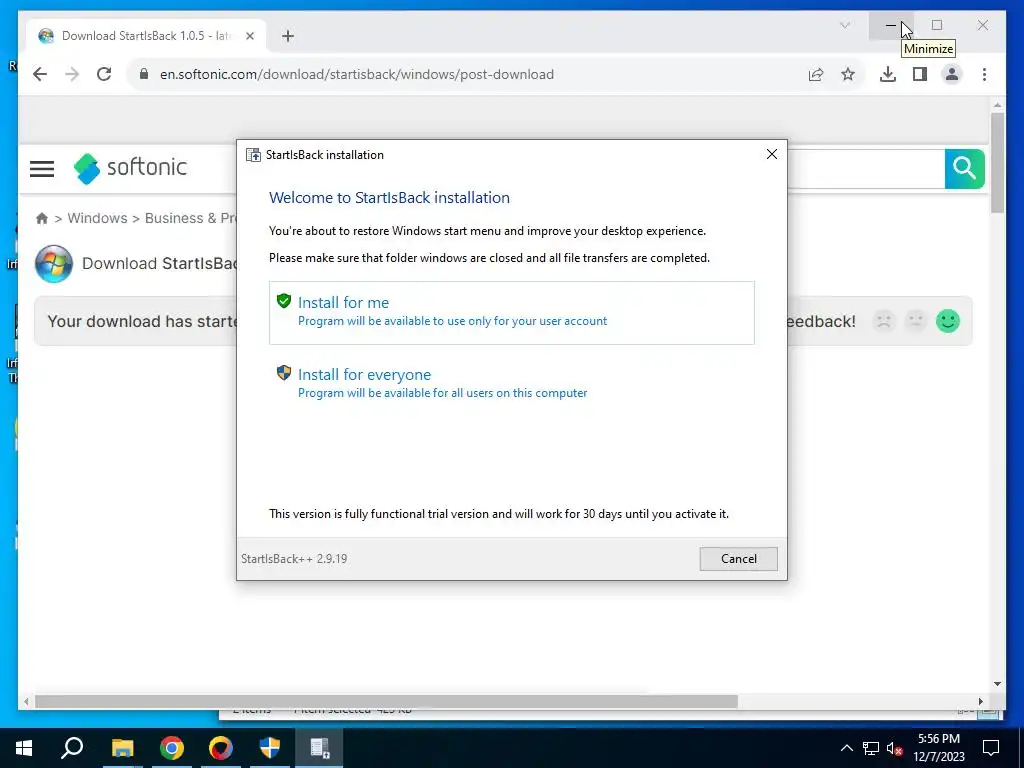1024x768 pixels.
Task: Bookmark this page with star icon
Action: pyautogui.click(x=848, y=74)
